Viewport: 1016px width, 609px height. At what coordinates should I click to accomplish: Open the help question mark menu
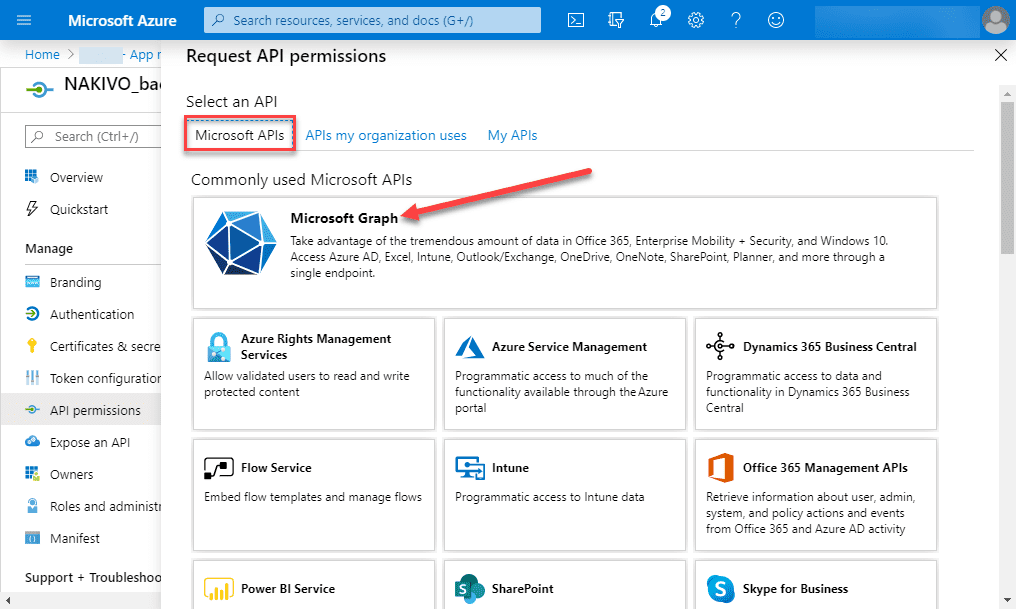(736, 20)
